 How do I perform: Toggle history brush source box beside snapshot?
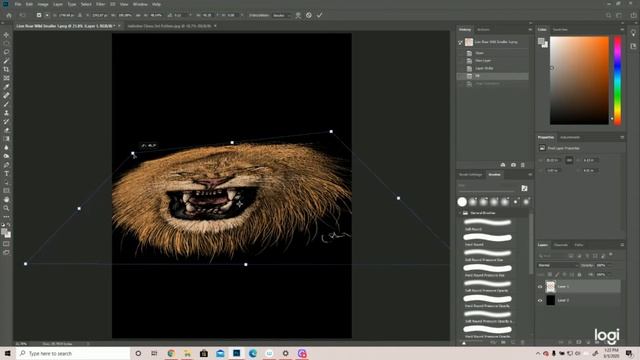click(x=460, y=42)
